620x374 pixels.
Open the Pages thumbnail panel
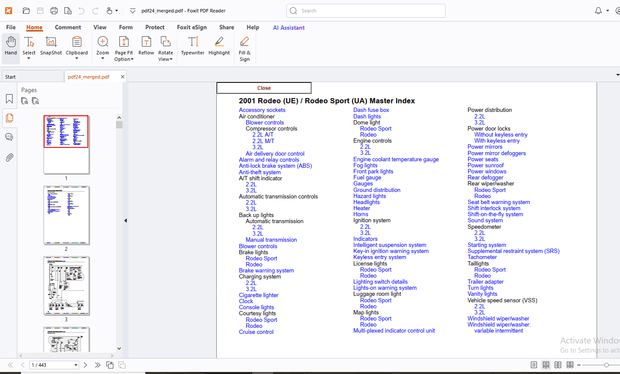tap(9, 118)
